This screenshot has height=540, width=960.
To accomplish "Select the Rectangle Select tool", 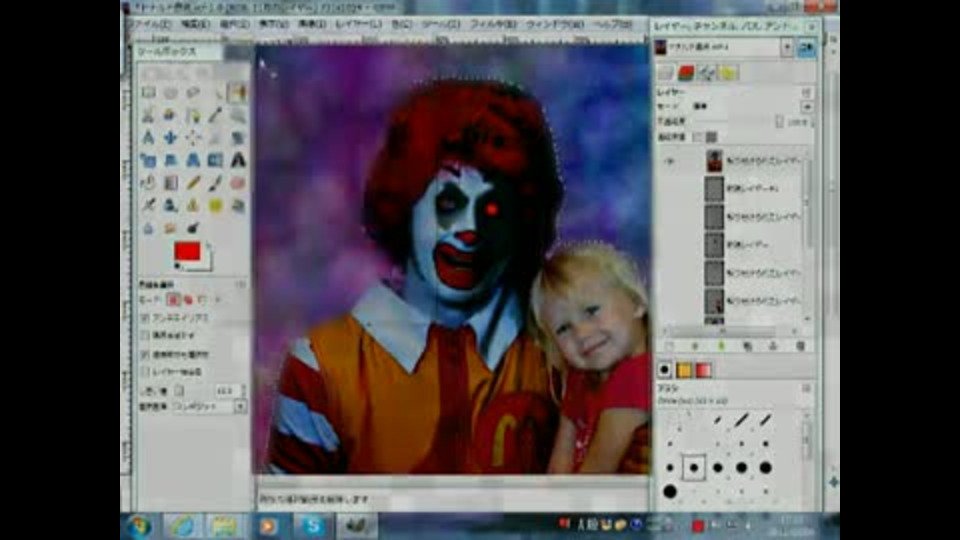I will point(148,92).
